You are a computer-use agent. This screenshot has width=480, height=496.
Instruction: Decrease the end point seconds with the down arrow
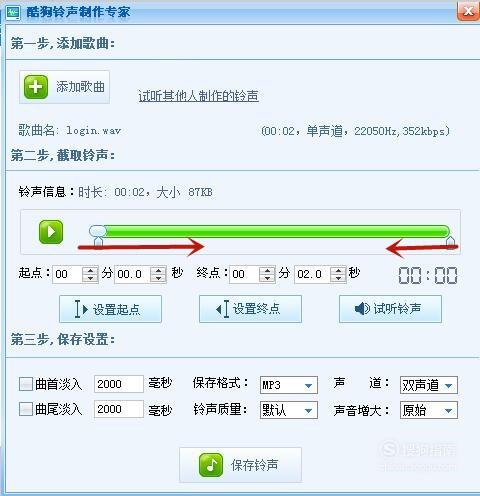click(x=338, y=278)
